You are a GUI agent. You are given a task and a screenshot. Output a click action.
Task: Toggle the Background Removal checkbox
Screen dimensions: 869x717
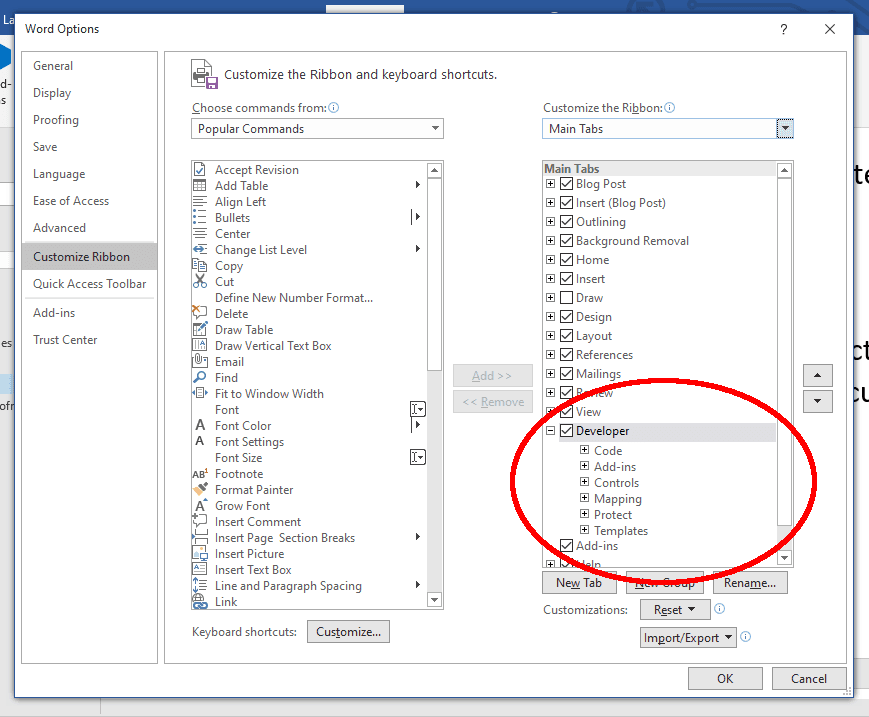coord(566,240)
